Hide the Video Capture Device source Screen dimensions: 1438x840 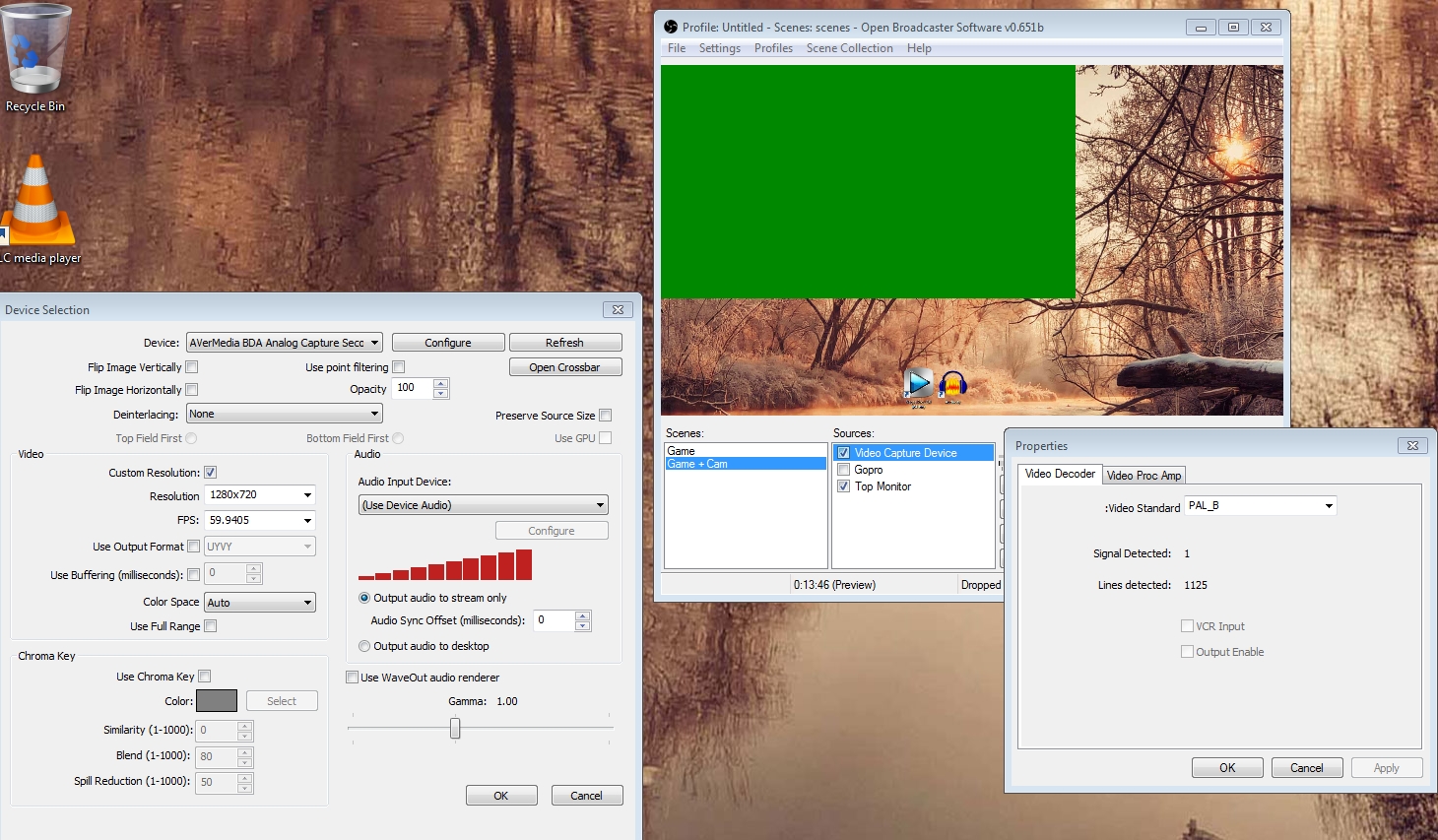[x=843, y=453]
